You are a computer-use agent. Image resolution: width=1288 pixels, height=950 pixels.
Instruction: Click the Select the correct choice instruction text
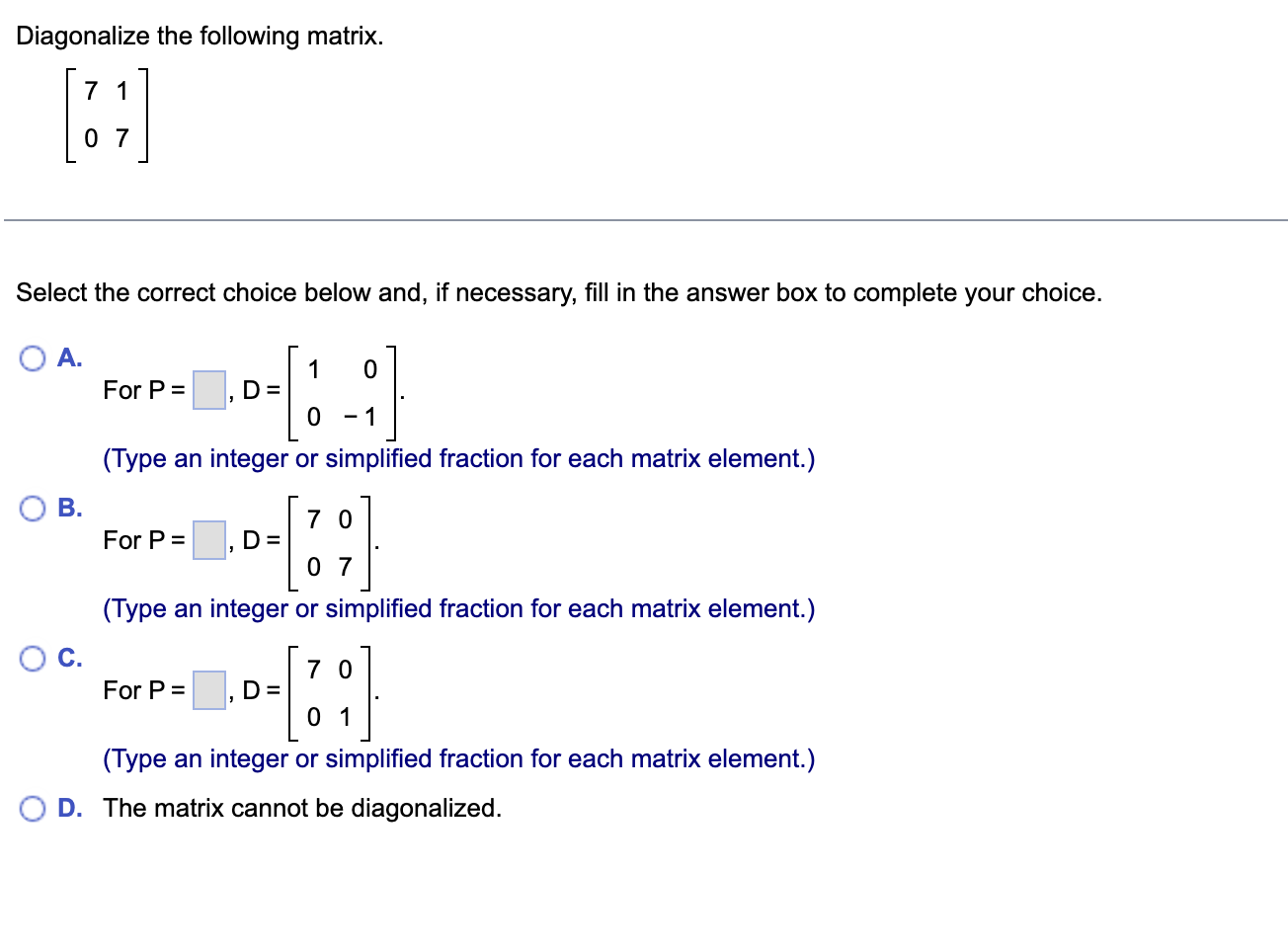point(559,291)
